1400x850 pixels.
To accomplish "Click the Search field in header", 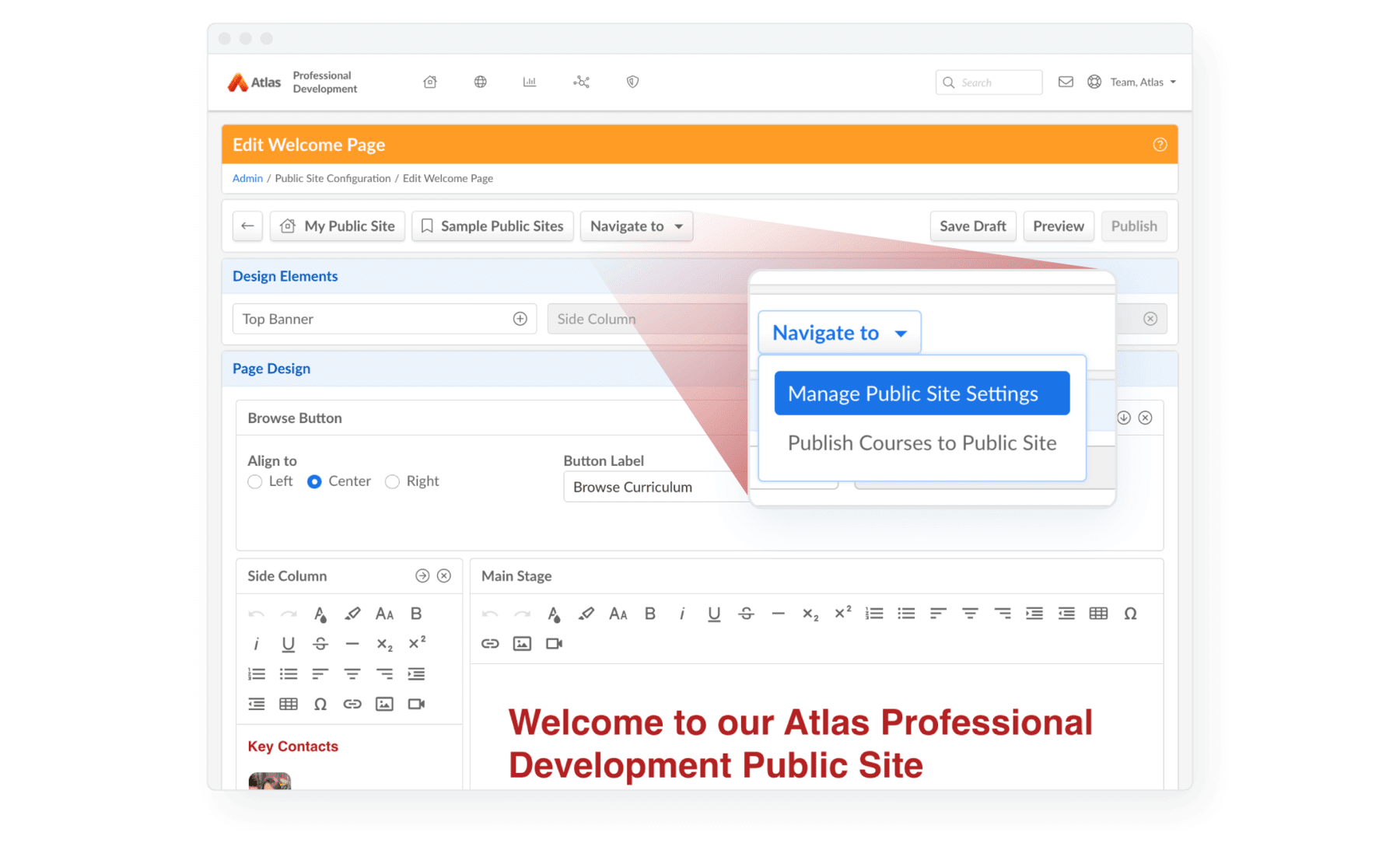I will point(989,82).
